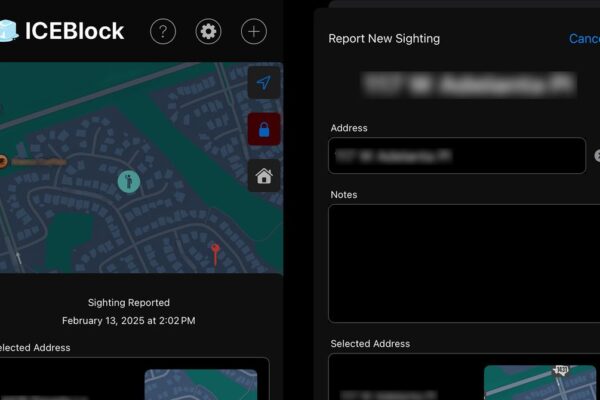Add a new sighting with the plus icon
Viewport: 600px width, 400px height.
254,31
